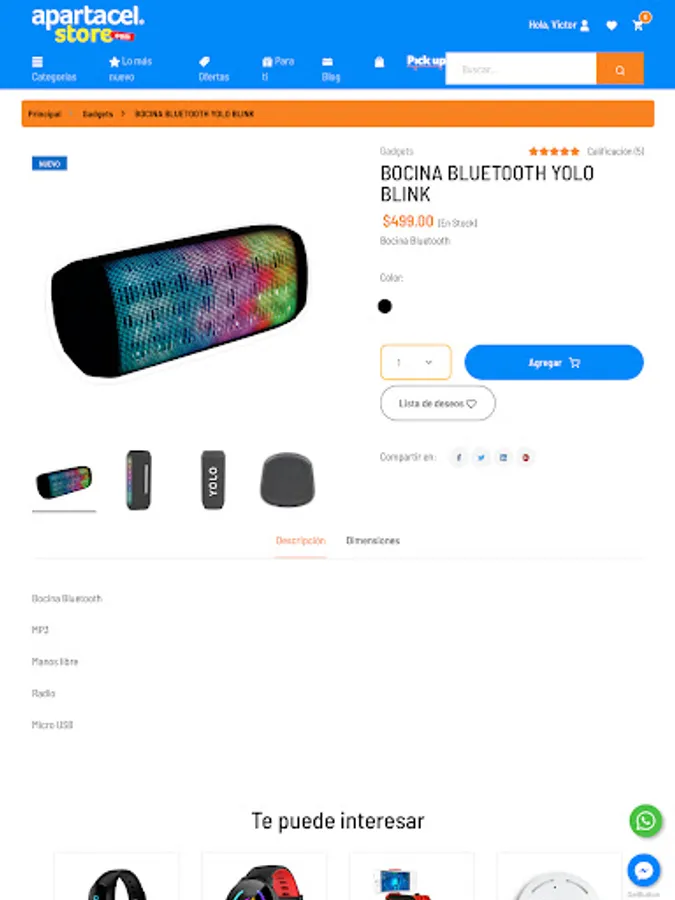Share product on Twitter

click(x=481, y=457)
